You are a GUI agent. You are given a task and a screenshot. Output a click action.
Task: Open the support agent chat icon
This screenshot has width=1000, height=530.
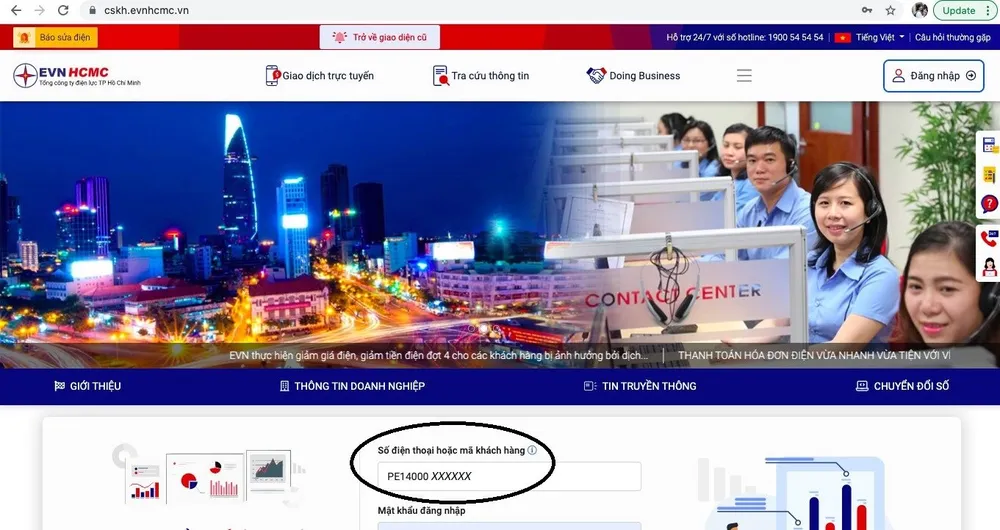989,267
